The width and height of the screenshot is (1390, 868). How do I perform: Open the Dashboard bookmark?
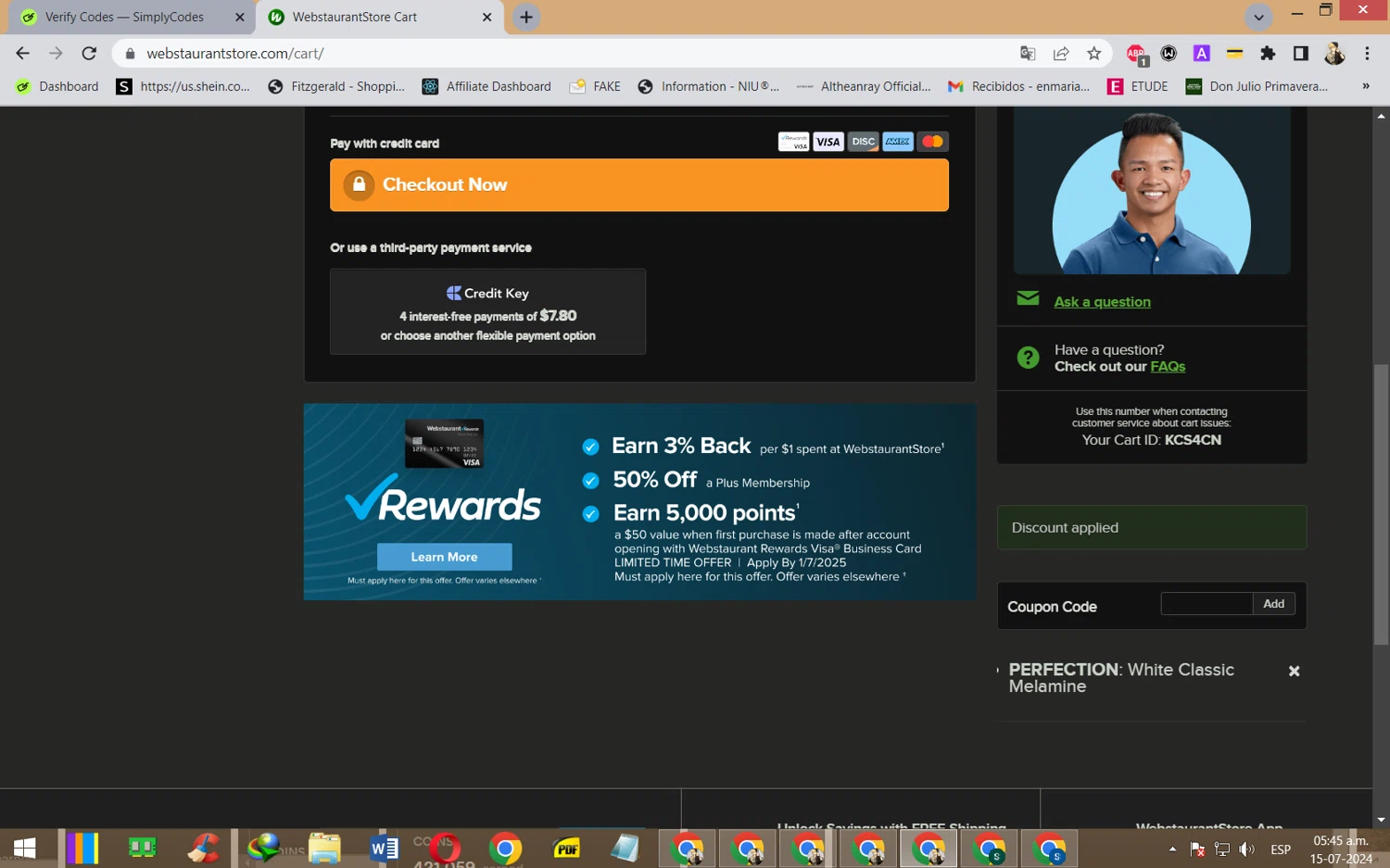pyautogui.click(x=57, y=86)
